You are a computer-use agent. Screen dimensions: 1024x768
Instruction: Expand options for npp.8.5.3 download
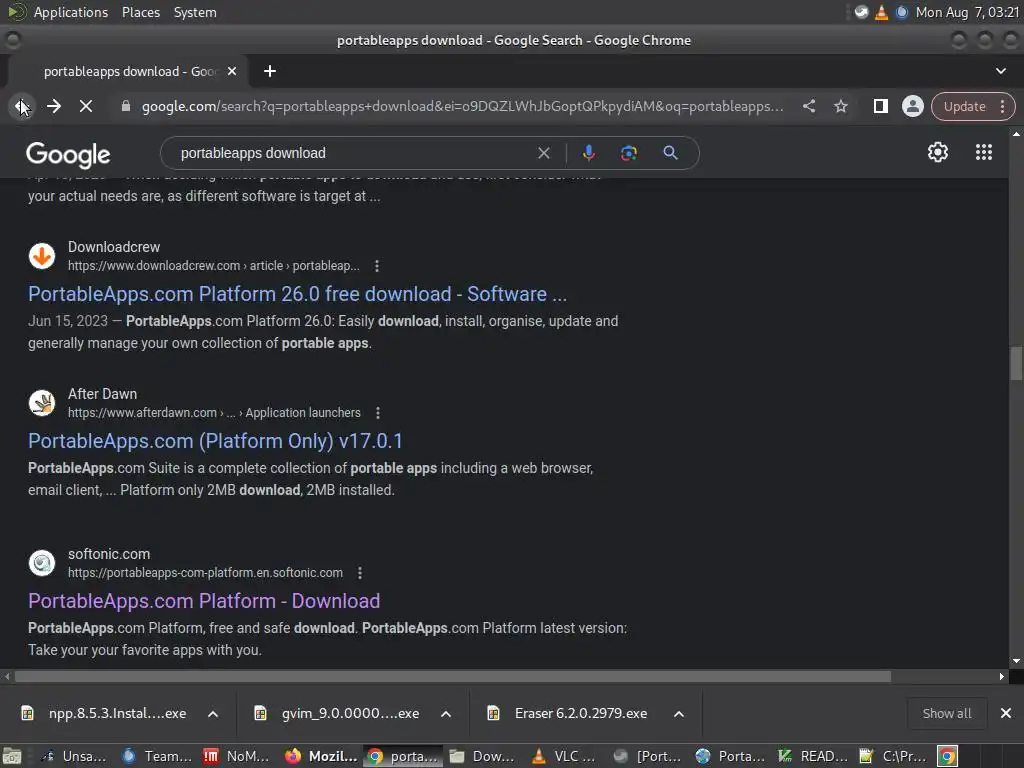tap(213, 714)
